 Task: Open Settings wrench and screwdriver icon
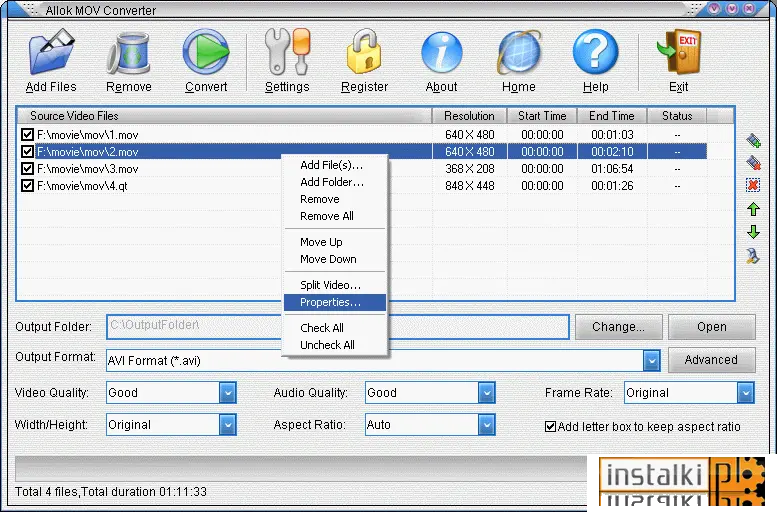[287, 52]
